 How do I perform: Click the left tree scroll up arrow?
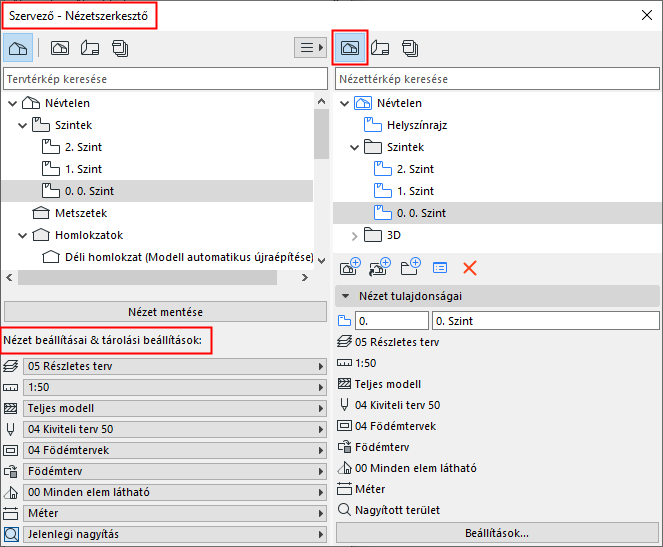click(x=321, y=101)
